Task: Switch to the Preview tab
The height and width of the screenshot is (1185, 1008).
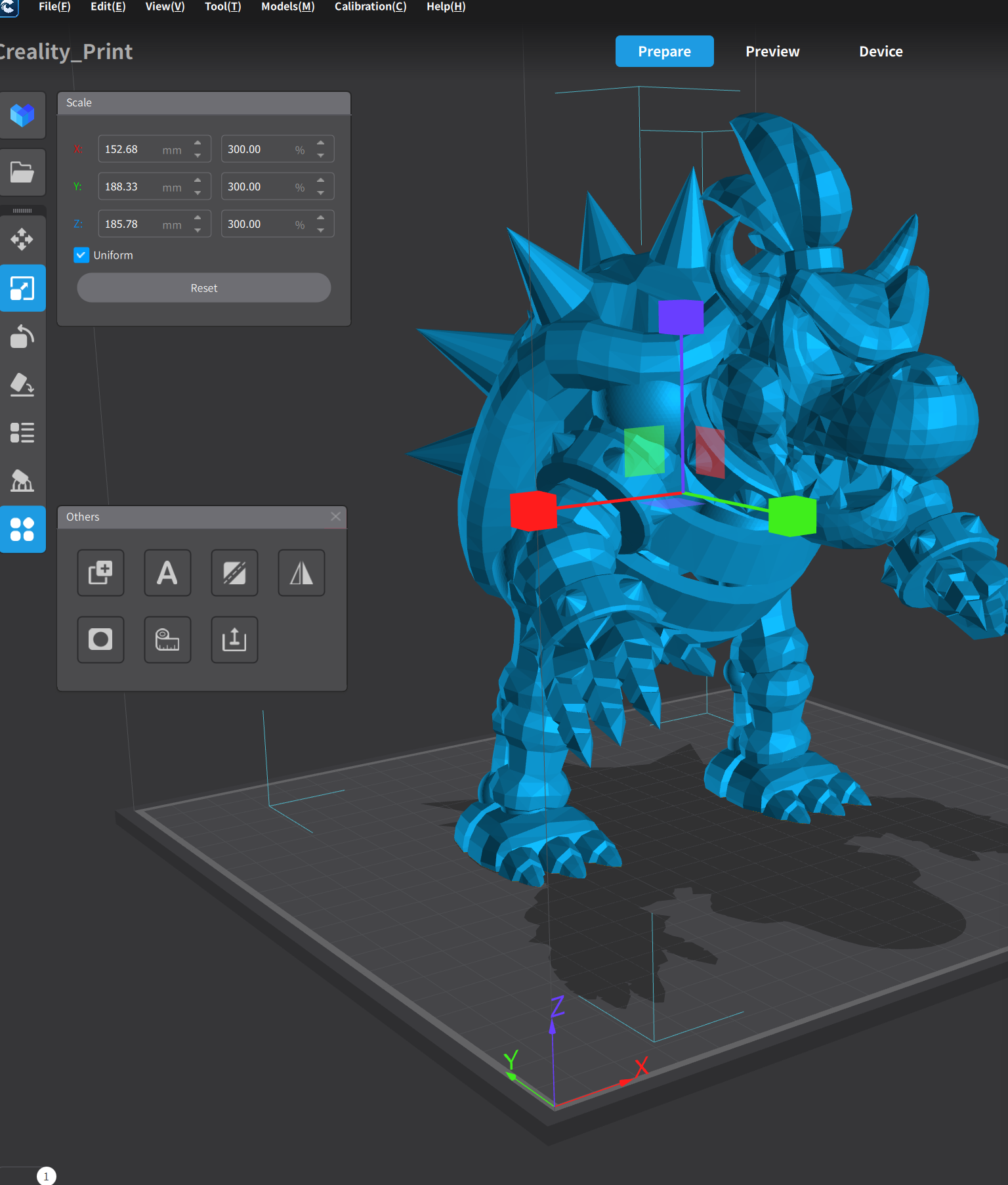Action: pyautogui.click(x=772, y=51)
